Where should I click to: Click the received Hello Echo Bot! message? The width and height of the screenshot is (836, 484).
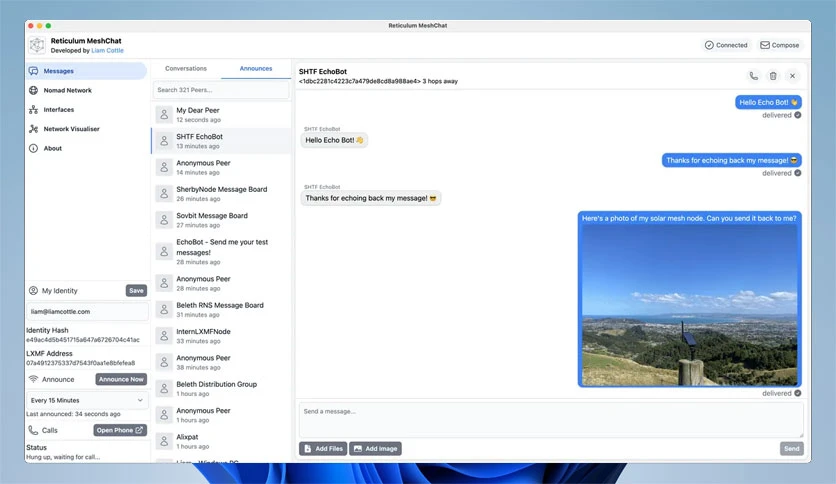[334, 140]
